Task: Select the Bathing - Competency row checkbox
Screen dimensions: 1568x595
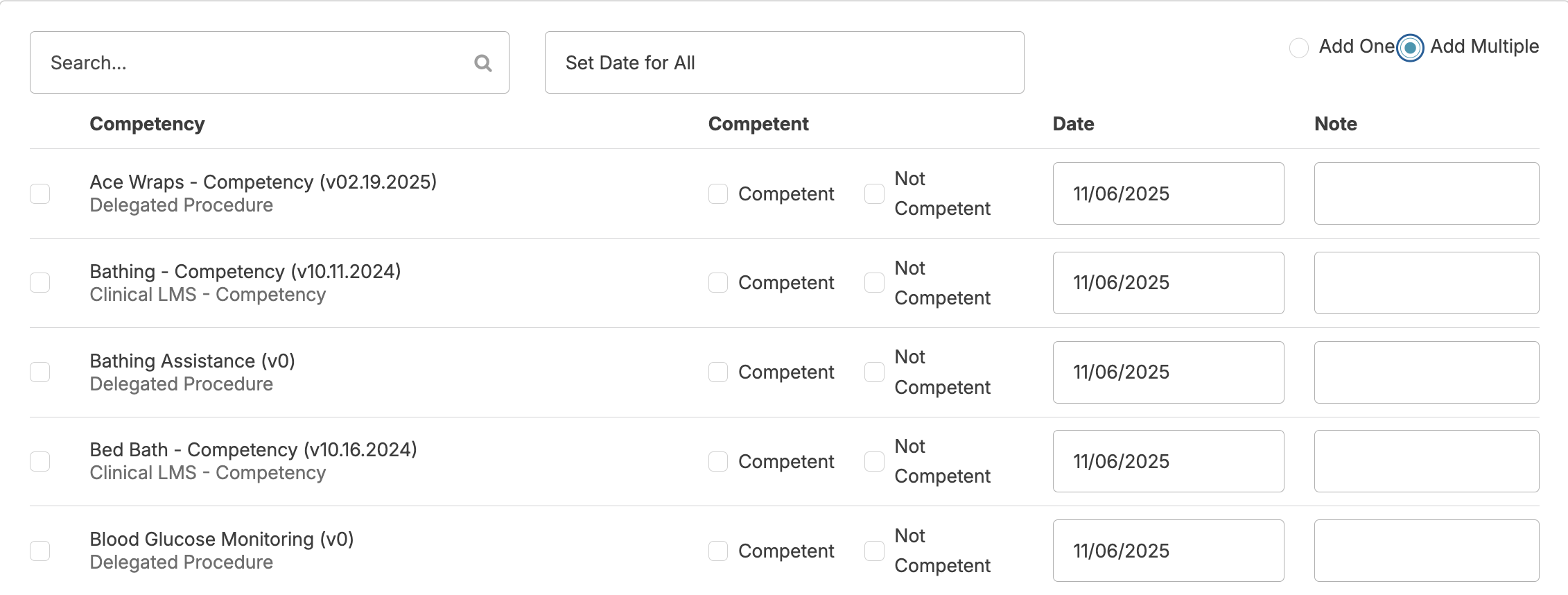Action: tap(40, 283)
